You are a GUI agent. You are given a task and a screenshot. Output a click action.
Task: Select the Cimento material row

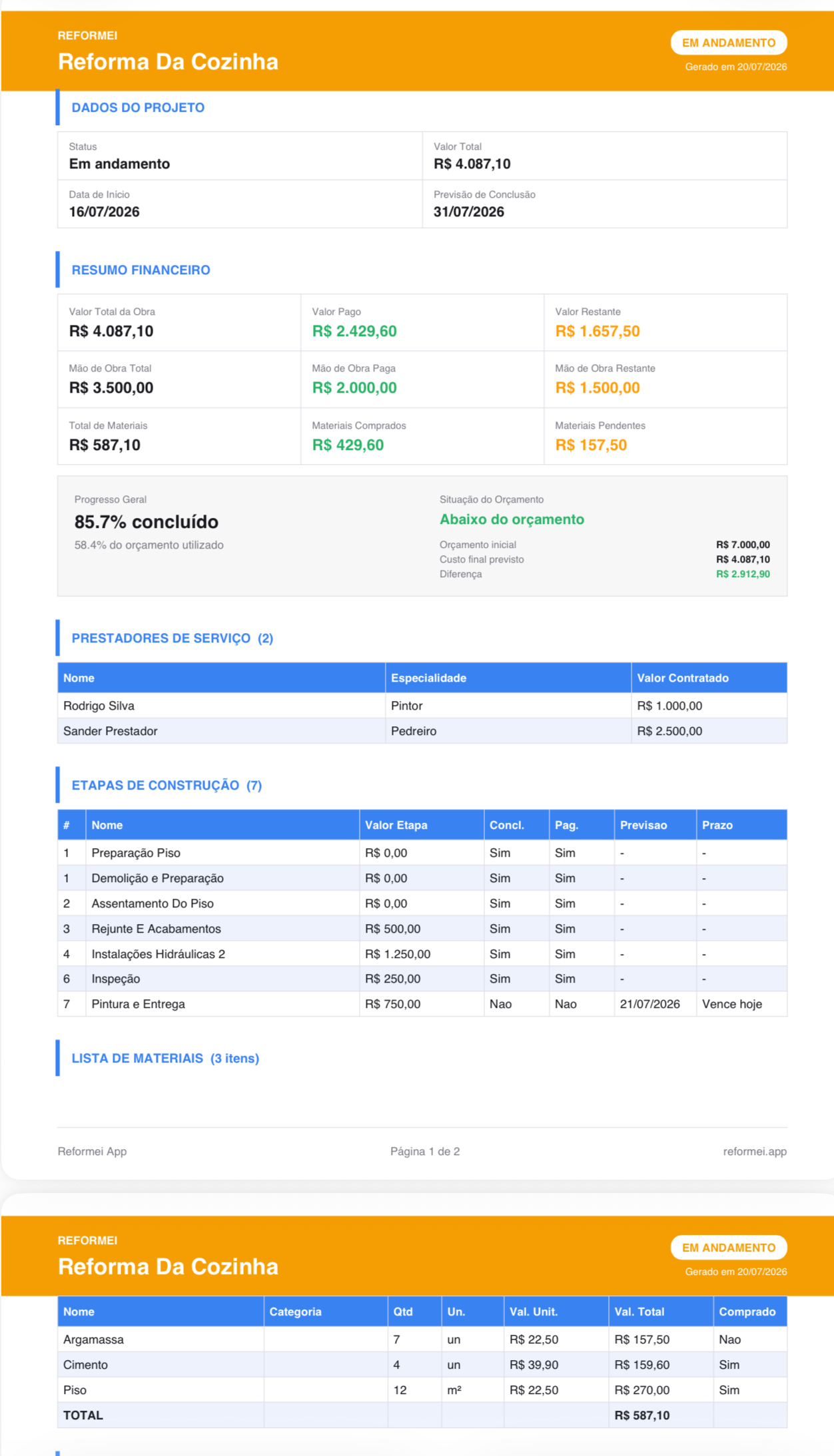coord(422,1365)
